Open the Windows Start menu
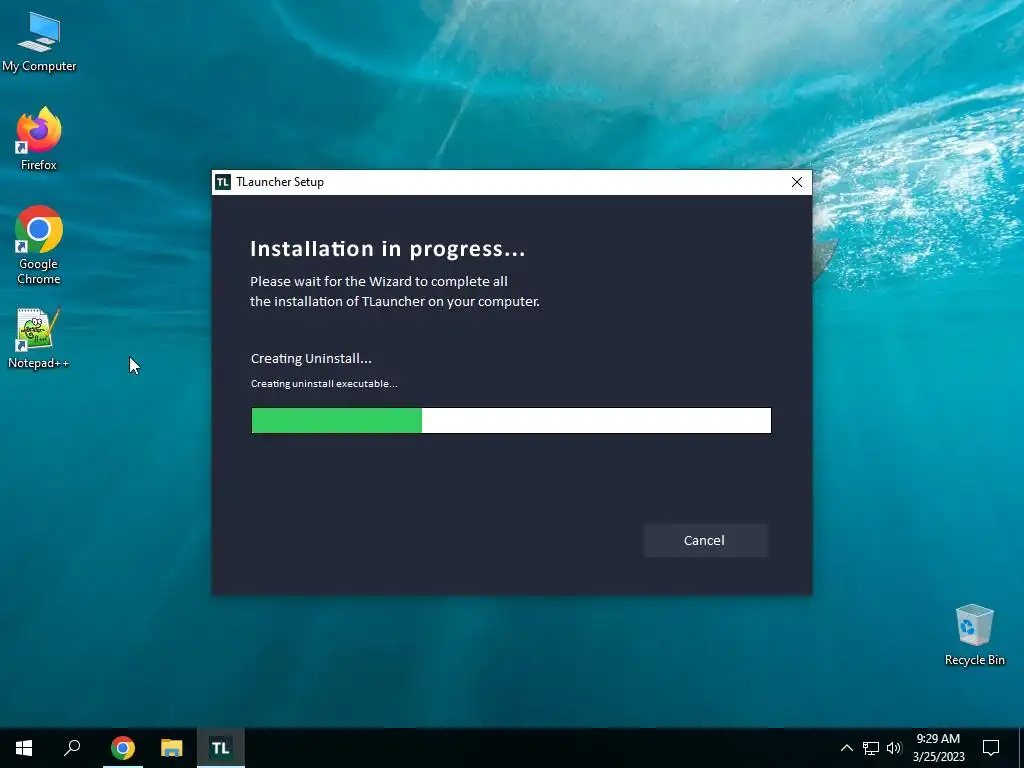The height and width of the screenshot is (768, 1024). [x=24, y=748]
